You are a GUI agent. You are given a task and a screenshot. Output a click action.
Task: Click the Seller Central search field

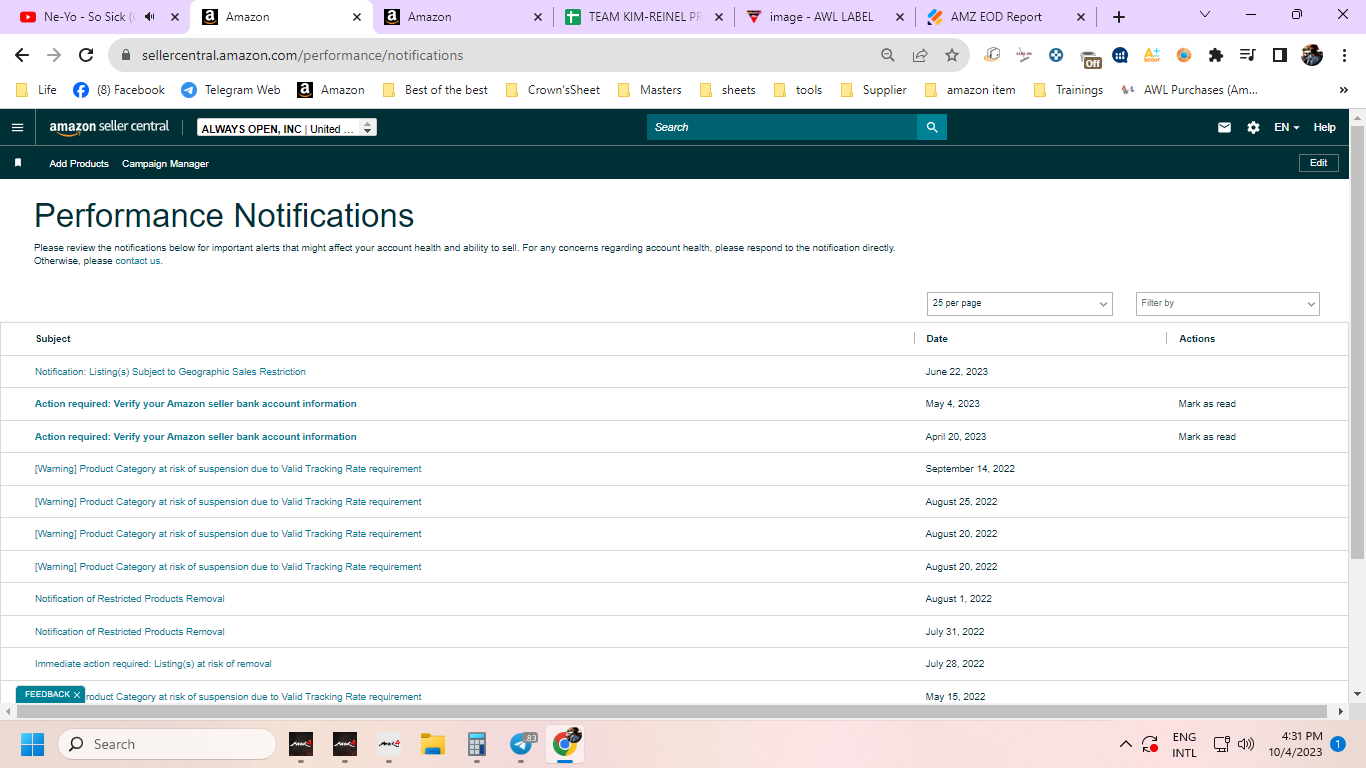pyautogui.click(x=782, y=127)
